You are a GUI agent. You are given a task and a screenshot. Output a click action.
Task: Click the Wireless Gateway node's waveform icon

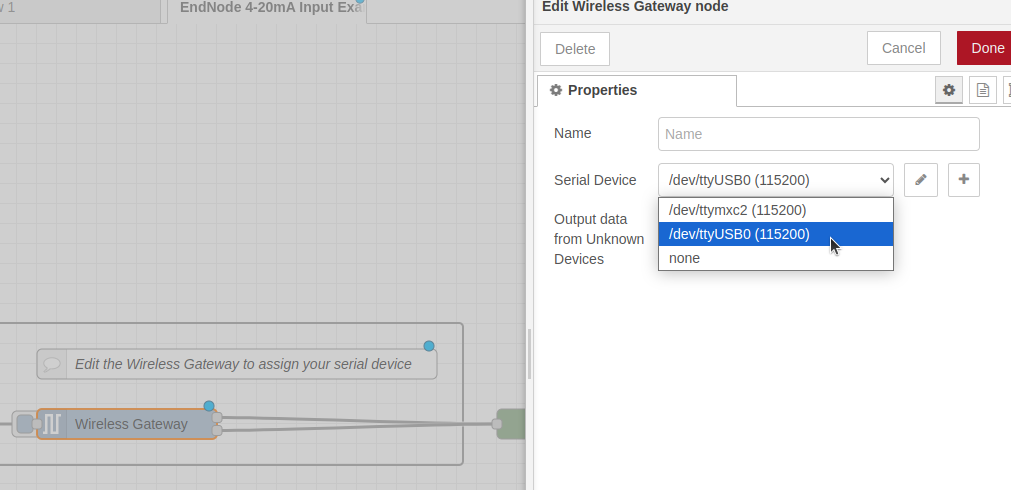tap(52, 424)
